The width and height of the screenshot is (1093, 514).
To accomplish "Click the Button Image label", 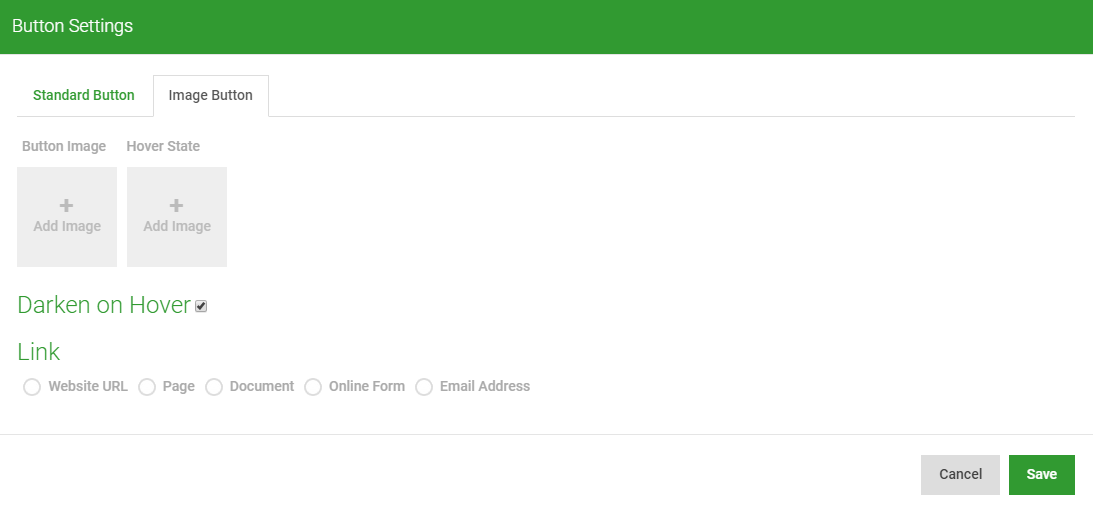I will (64, 146).
